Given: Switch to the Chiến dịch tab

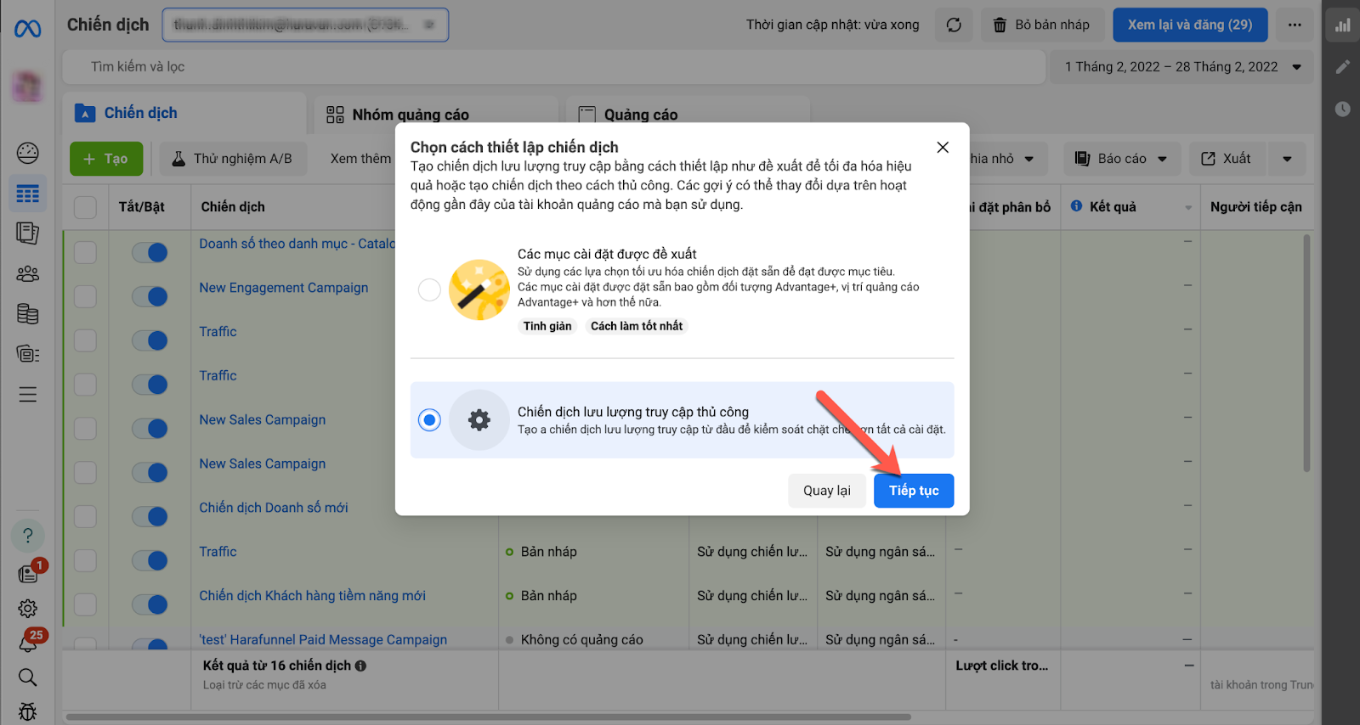Looking at the screenshot, I should [184, 113].
